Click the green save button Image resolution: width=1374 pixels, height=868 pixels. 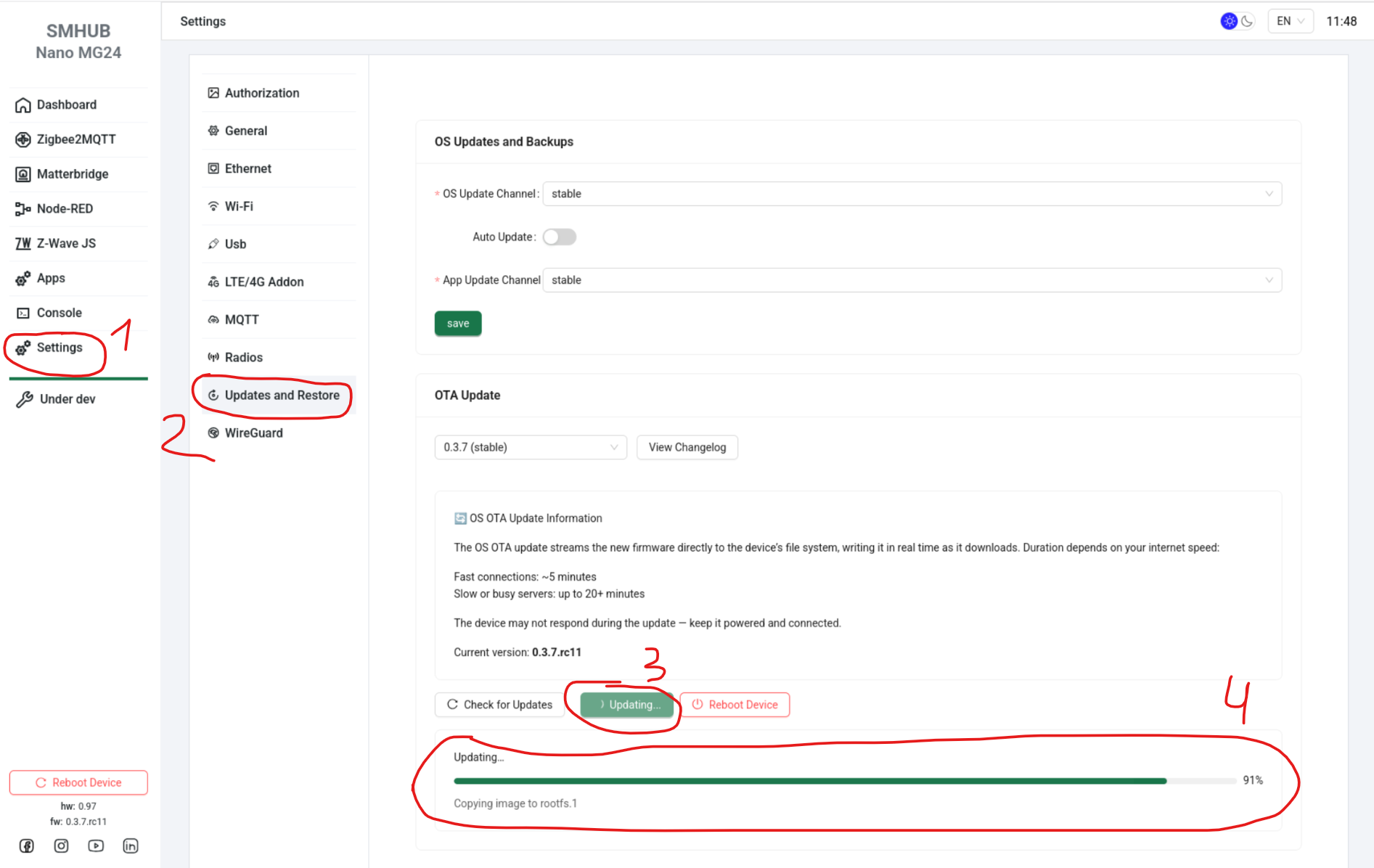(x=458, y=324)
